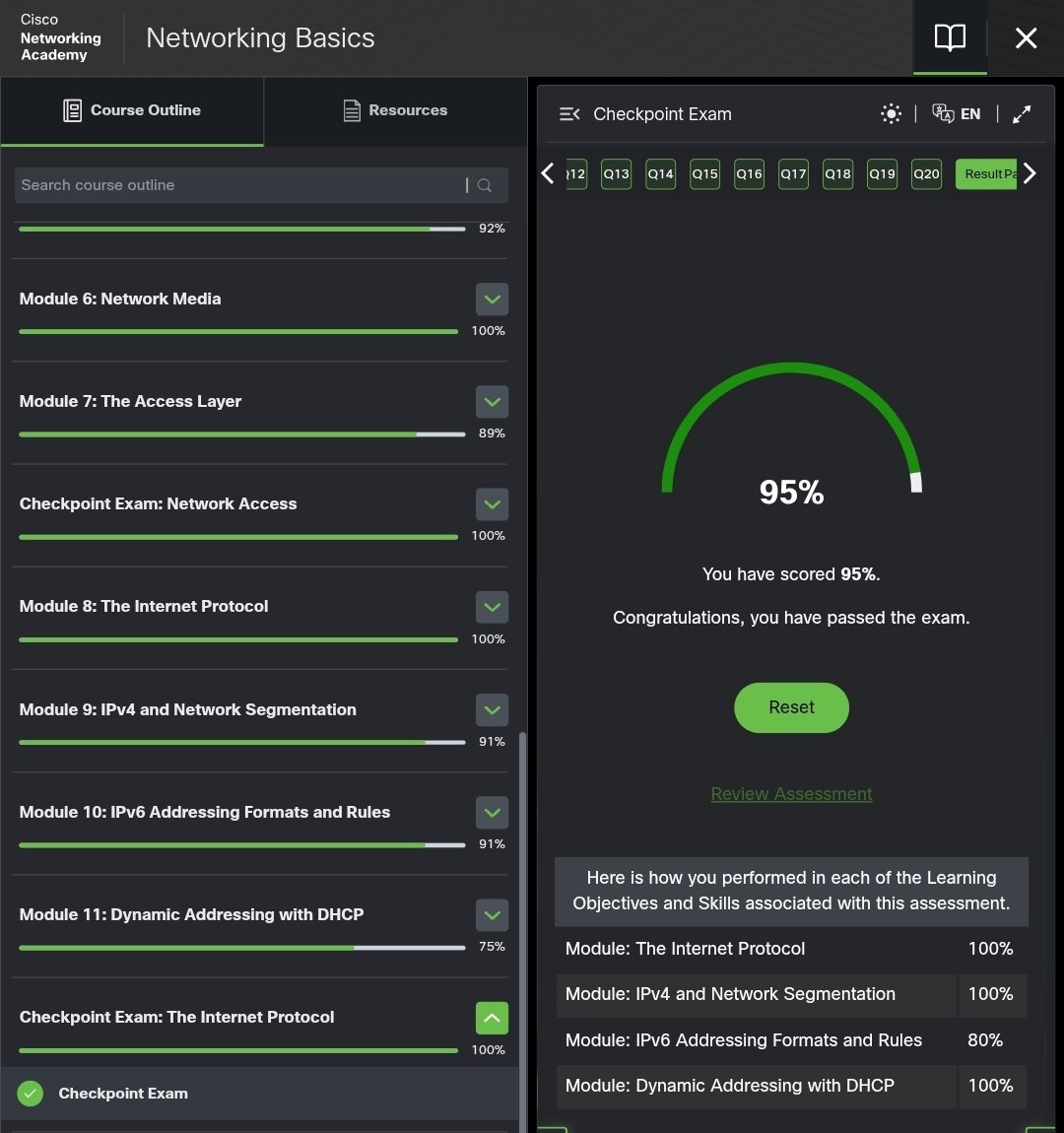Jump to question Q15
The width and height of the screenshot is (1064, 1133).
705,174
